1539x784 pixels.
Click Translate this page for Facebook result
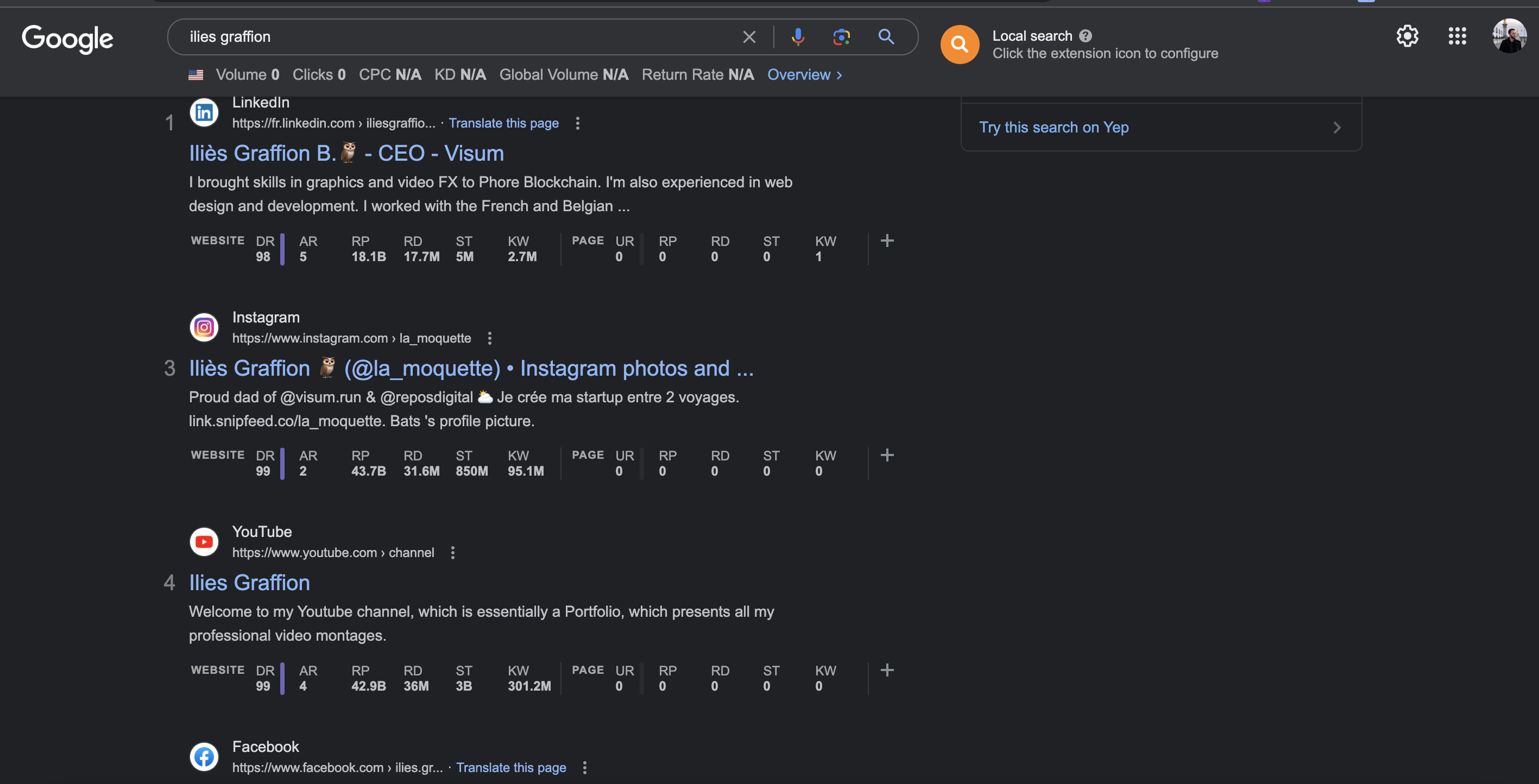pyautogui.click(x=511, y=768)
